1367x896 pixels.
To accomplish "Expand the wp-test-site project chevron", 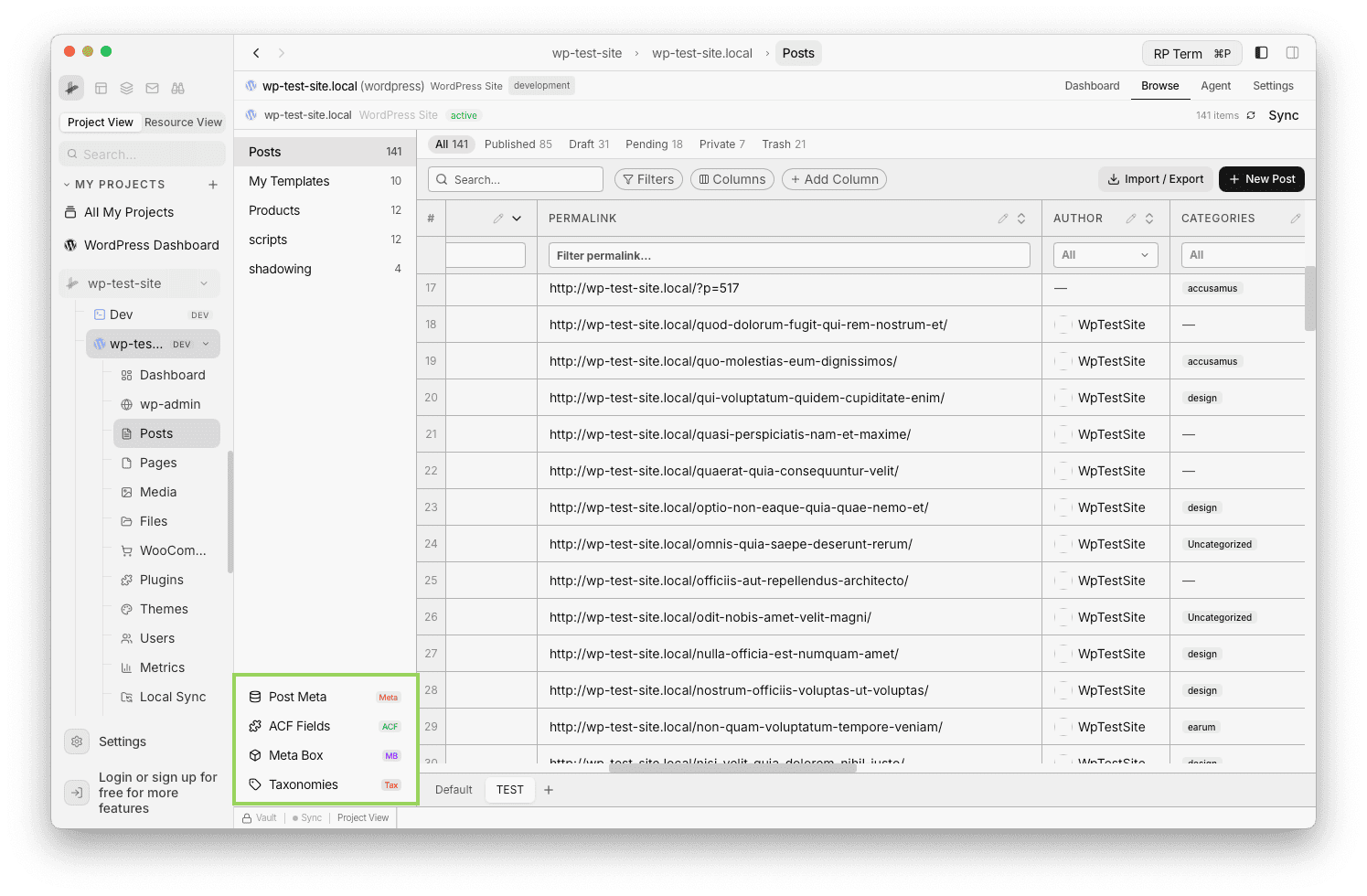I will pyautogui.click(x=204, y=283).
